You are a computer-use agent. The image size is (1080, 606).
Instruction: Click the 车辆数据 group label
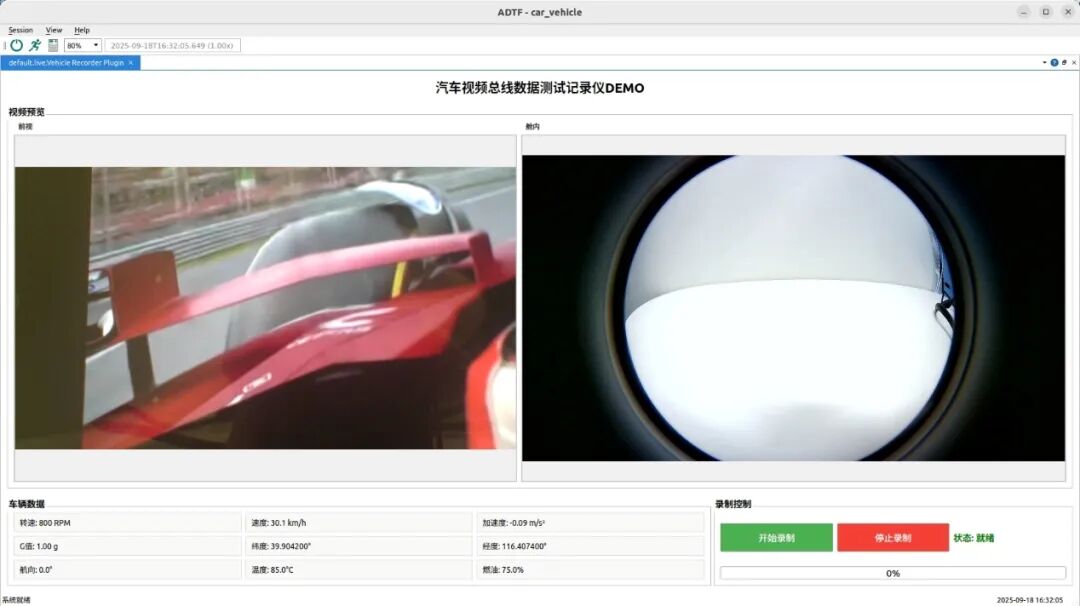[26, 504]
